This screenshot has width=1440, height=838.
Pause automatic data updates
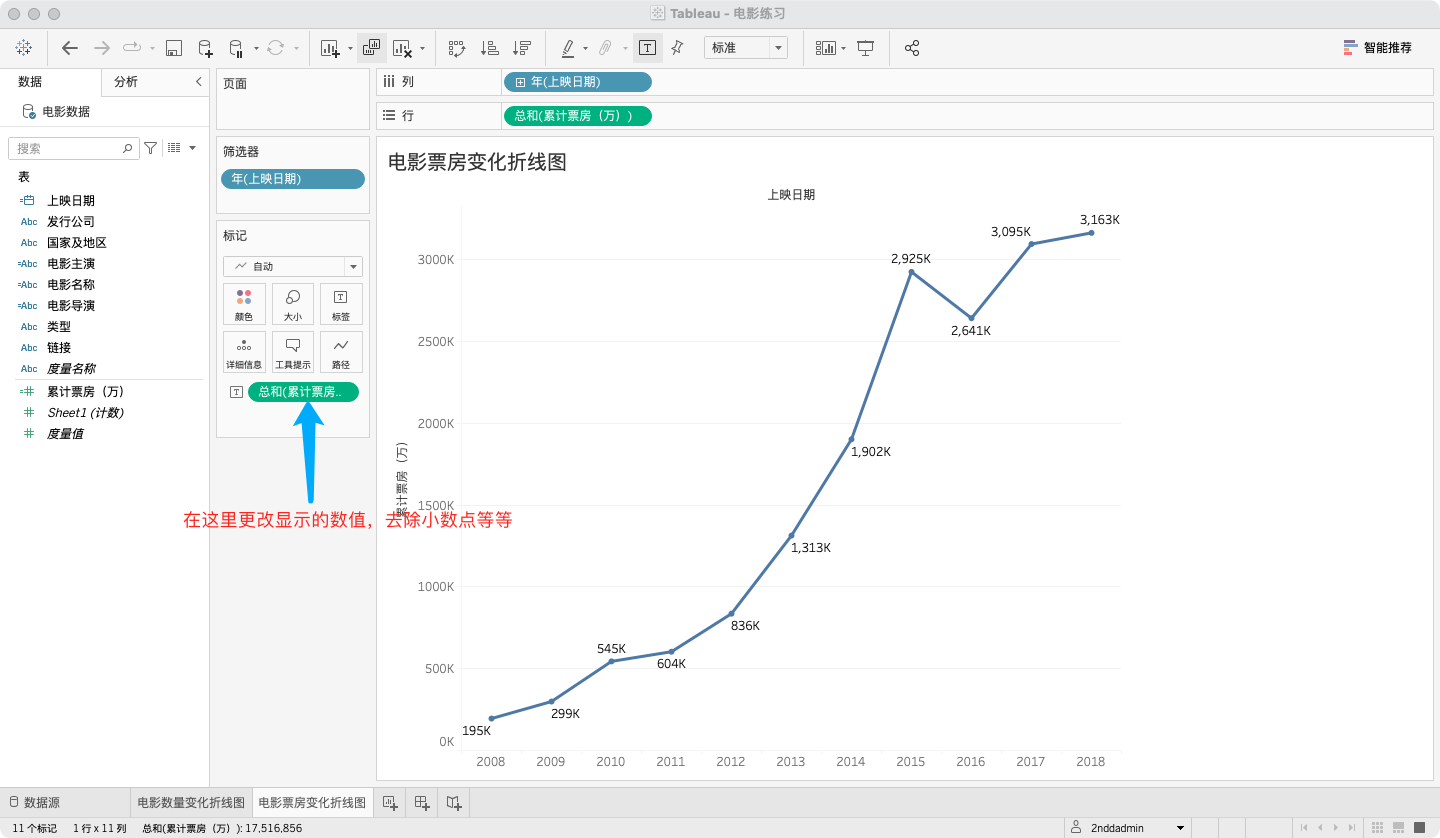(236, 47)
